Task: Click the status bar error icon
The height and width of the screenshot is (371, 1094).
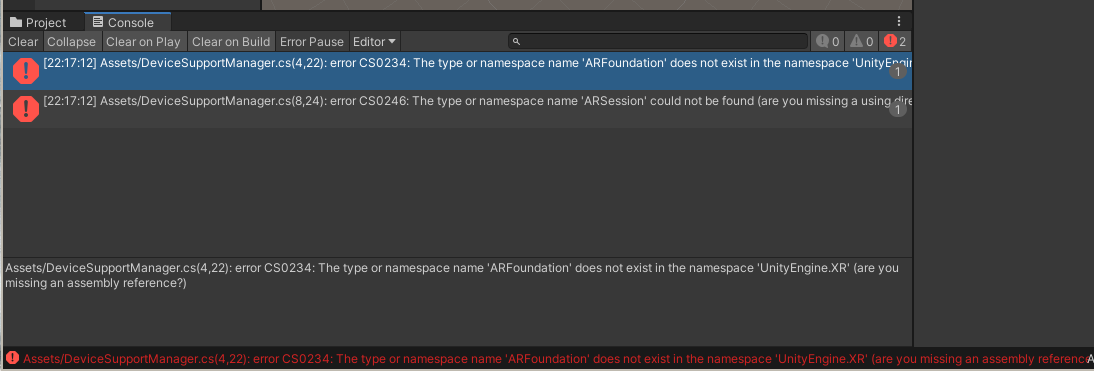Action: (13, 358)
